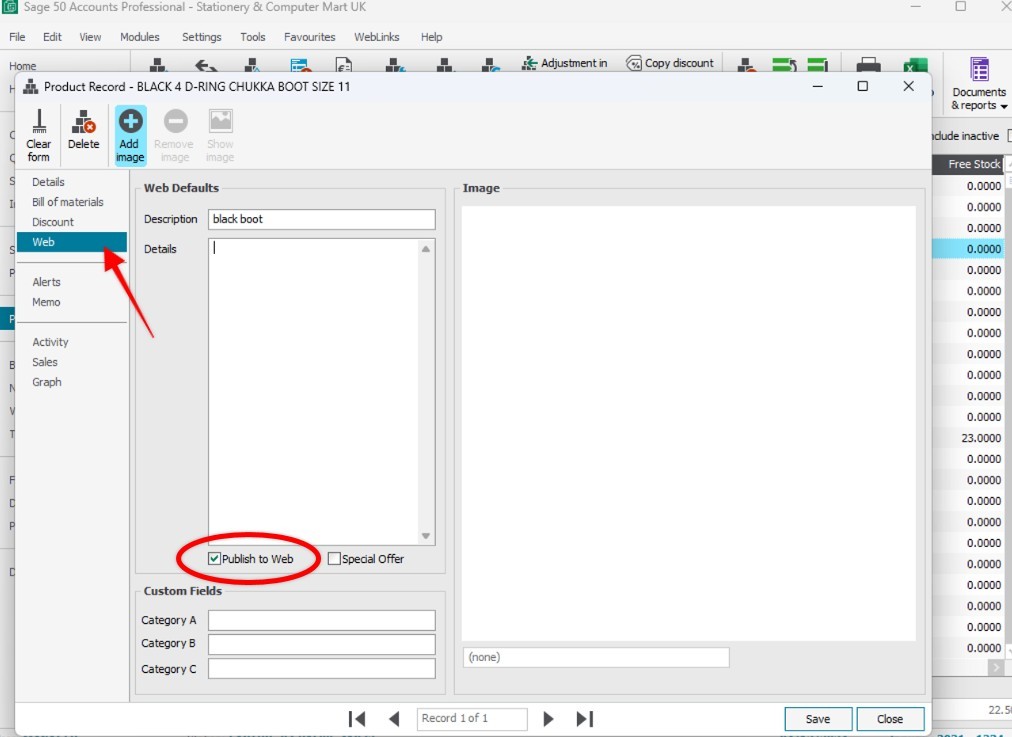Go to the next record
The height and width of the screenshot is (737, 1012).
(x=548, y=718)
